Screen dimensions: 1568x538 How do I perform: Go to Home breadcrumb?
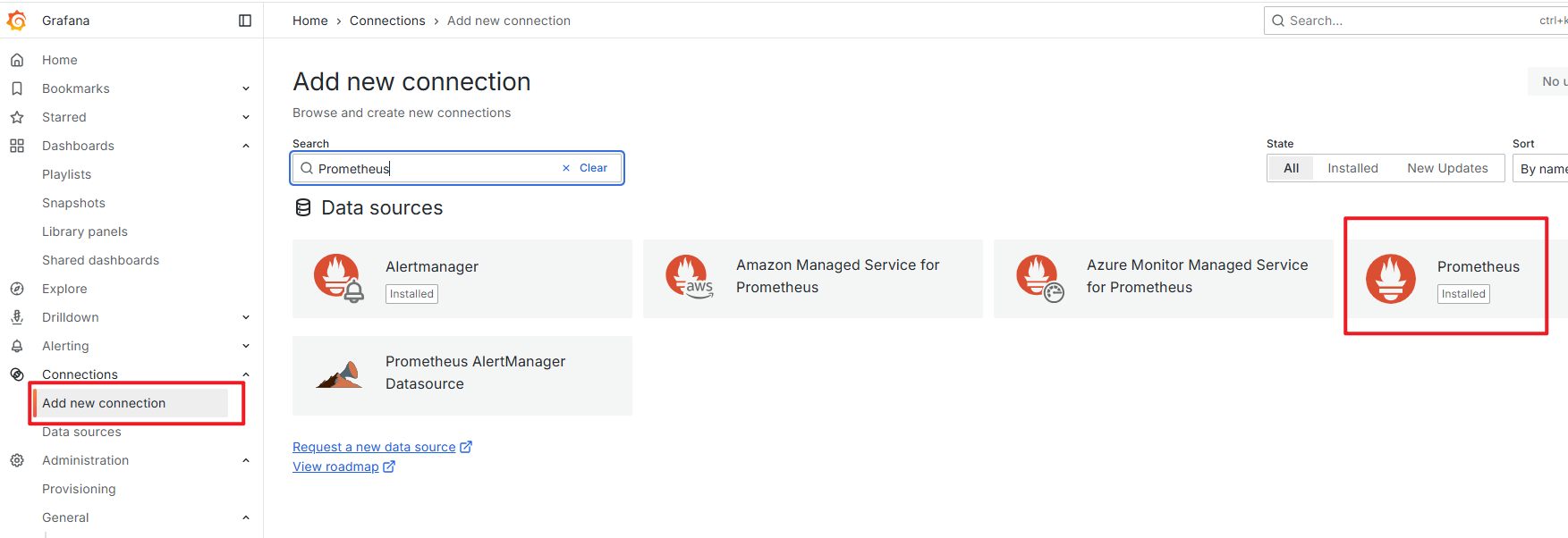pyautogui.click(x=310, y=21)
